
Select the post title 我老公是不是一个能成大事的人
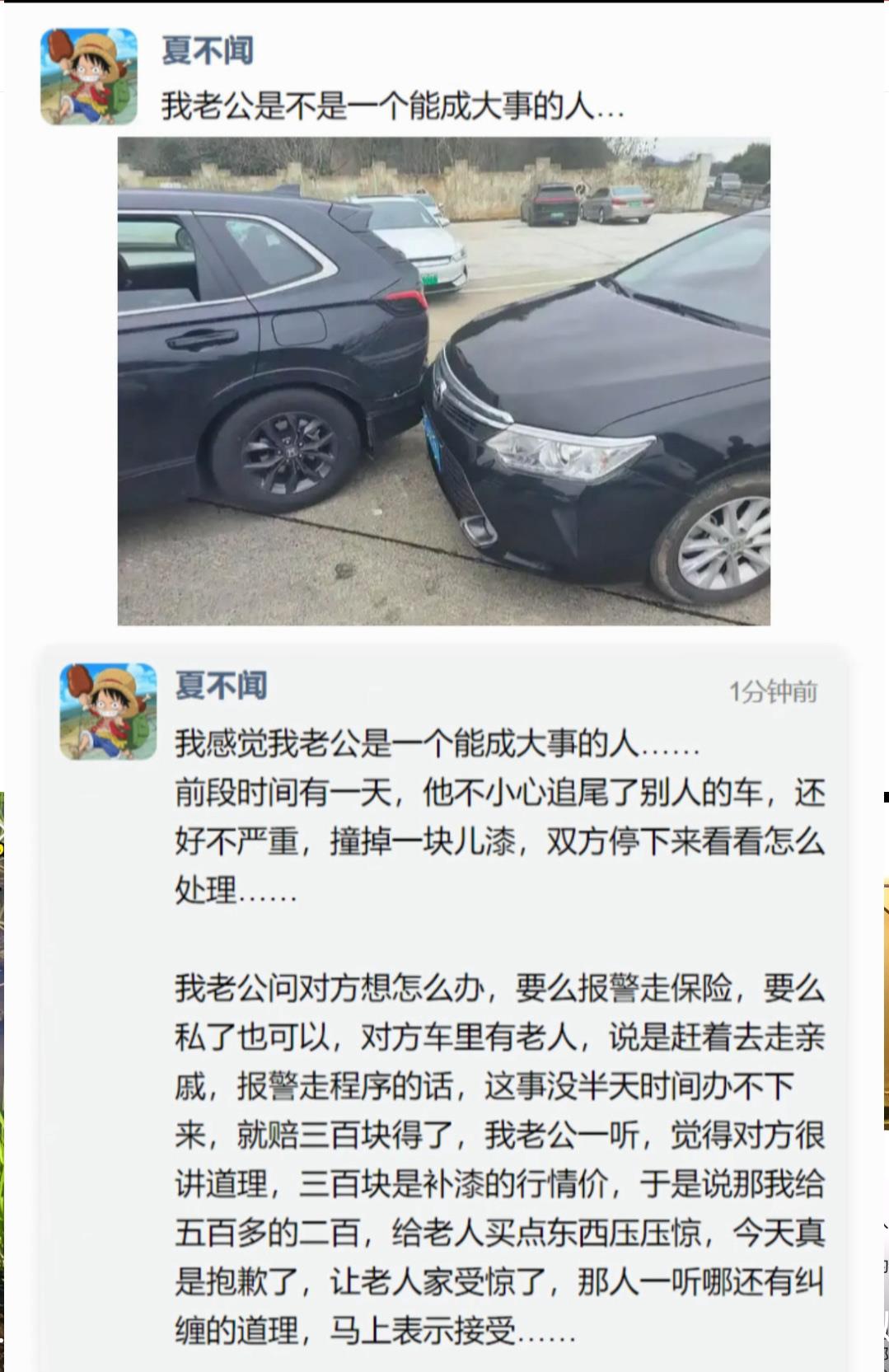(392, 106)
